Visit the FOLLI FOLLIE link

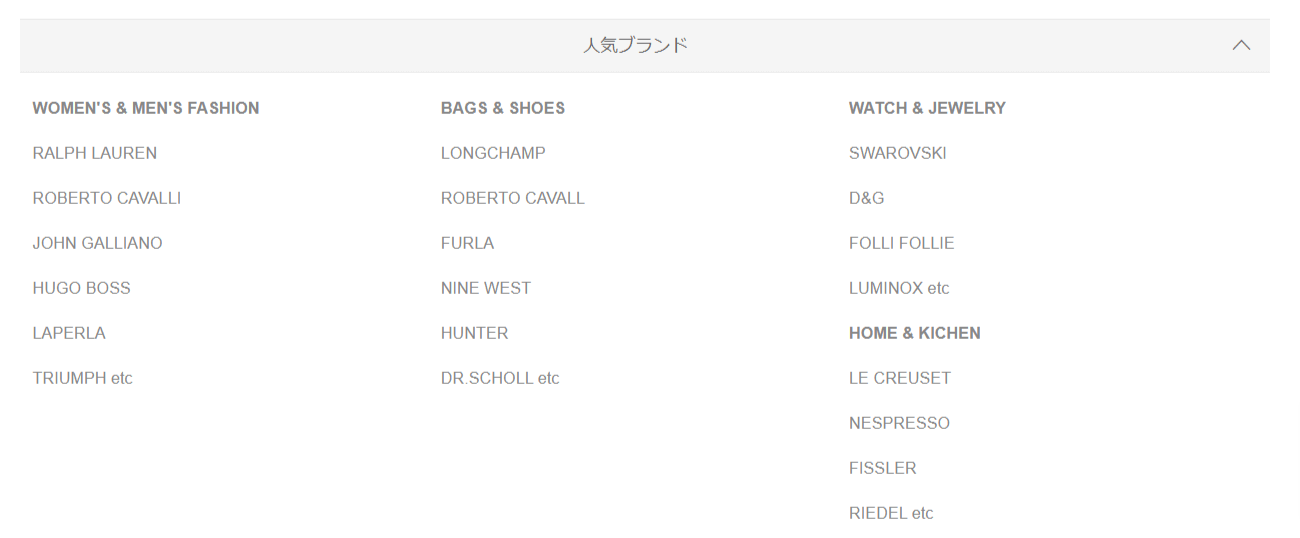tap(901, 243)
